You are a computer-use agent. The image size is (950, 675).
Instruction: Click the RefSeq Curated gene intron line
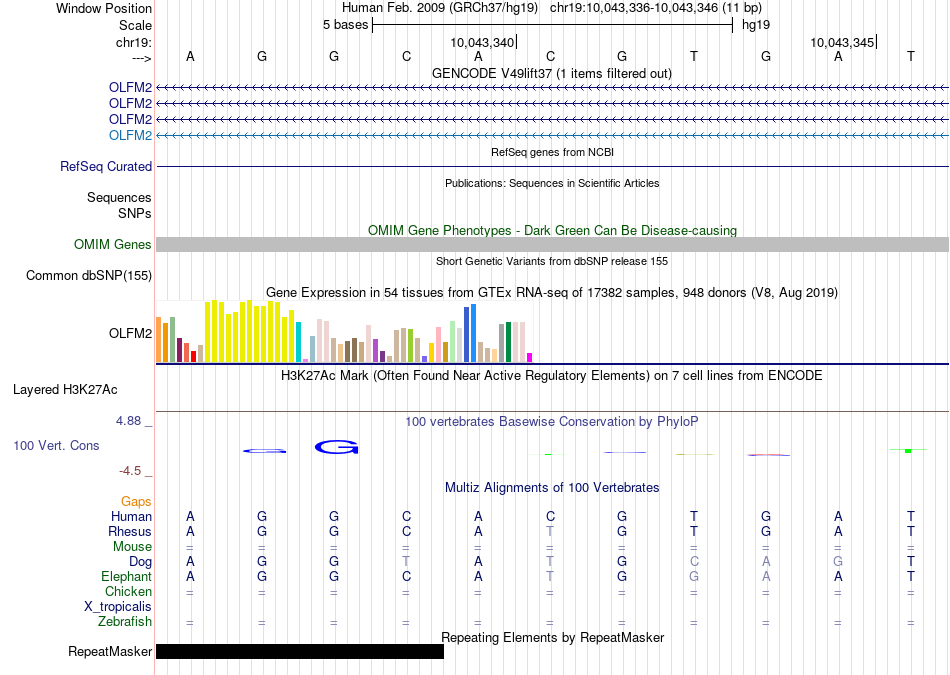pyautogui.click(x=552, y=166)
